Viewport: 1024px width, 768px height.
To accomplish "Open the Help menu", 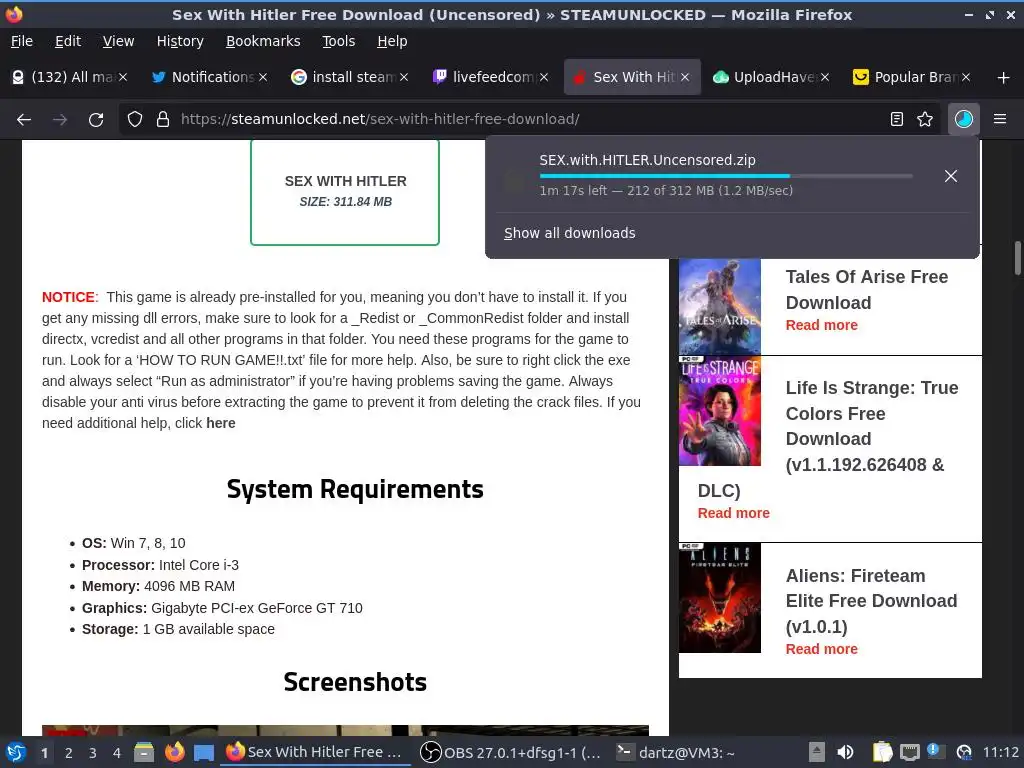I will coord(392,41).
